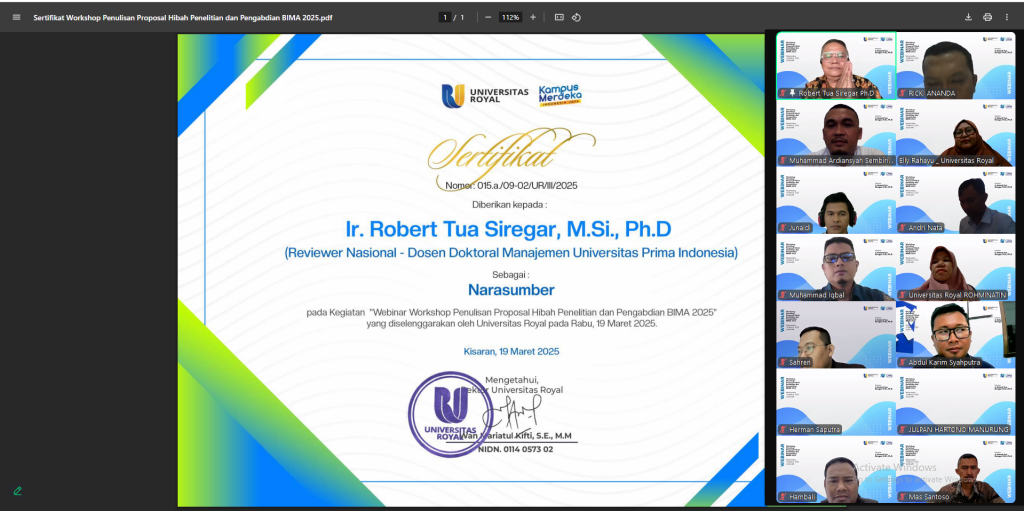Click the zoom in plus button
Image resolution: width=1024 pixels, height=511 pixels.
(x=533, y=17)
